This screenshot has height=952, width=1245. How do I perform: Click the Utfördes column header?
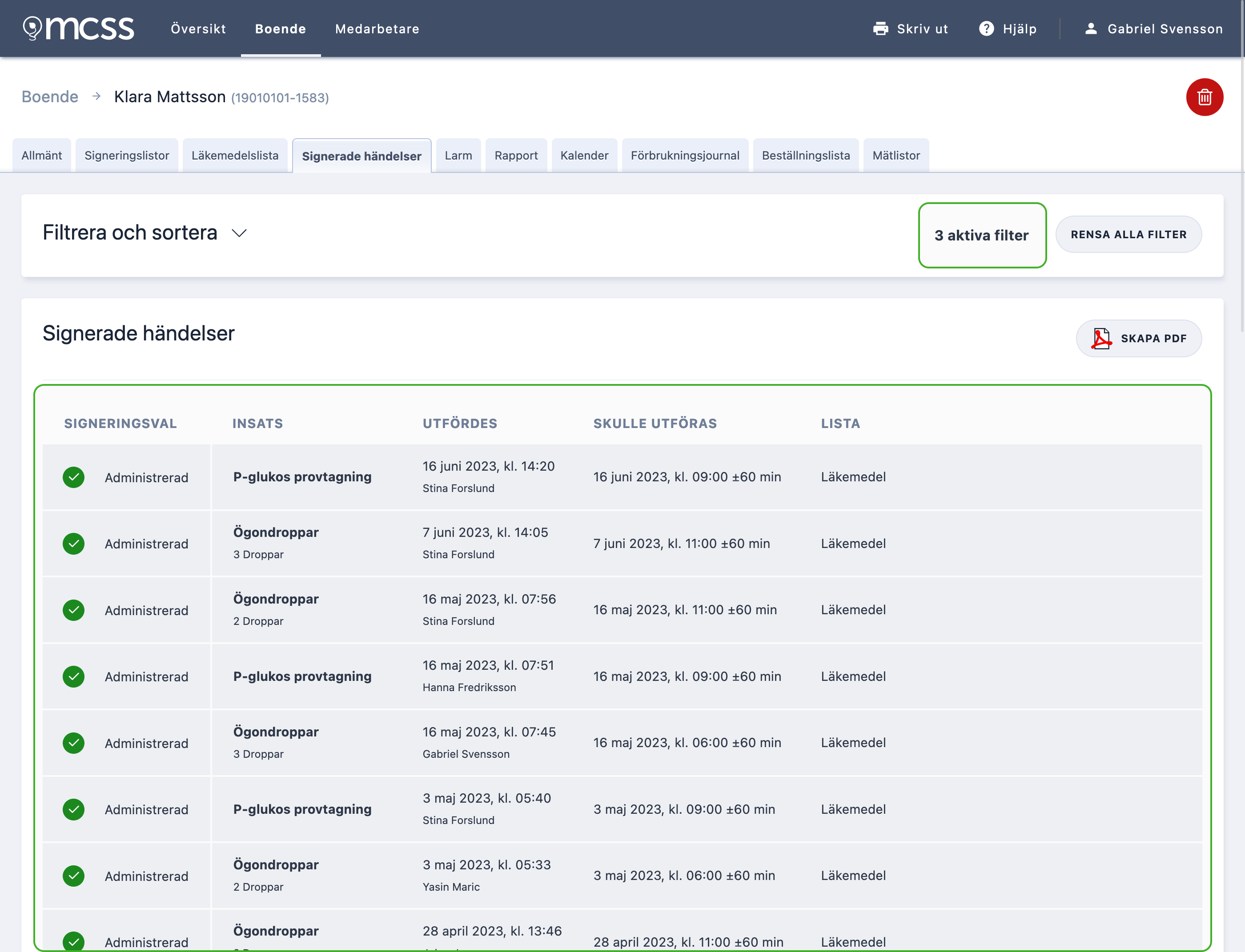pos(460,423)
